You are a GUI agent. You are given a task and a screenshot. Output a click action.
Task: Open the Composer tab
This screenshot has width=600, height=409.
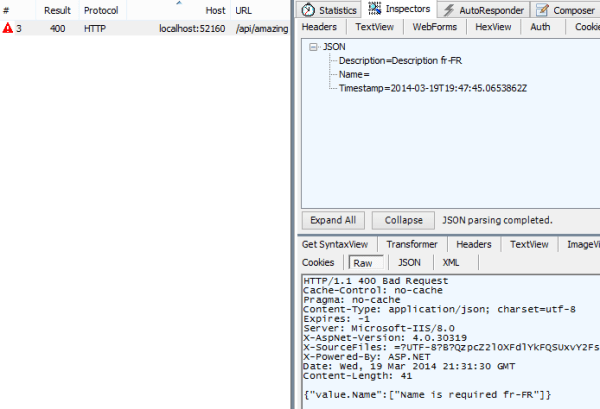tap(566, 9)
